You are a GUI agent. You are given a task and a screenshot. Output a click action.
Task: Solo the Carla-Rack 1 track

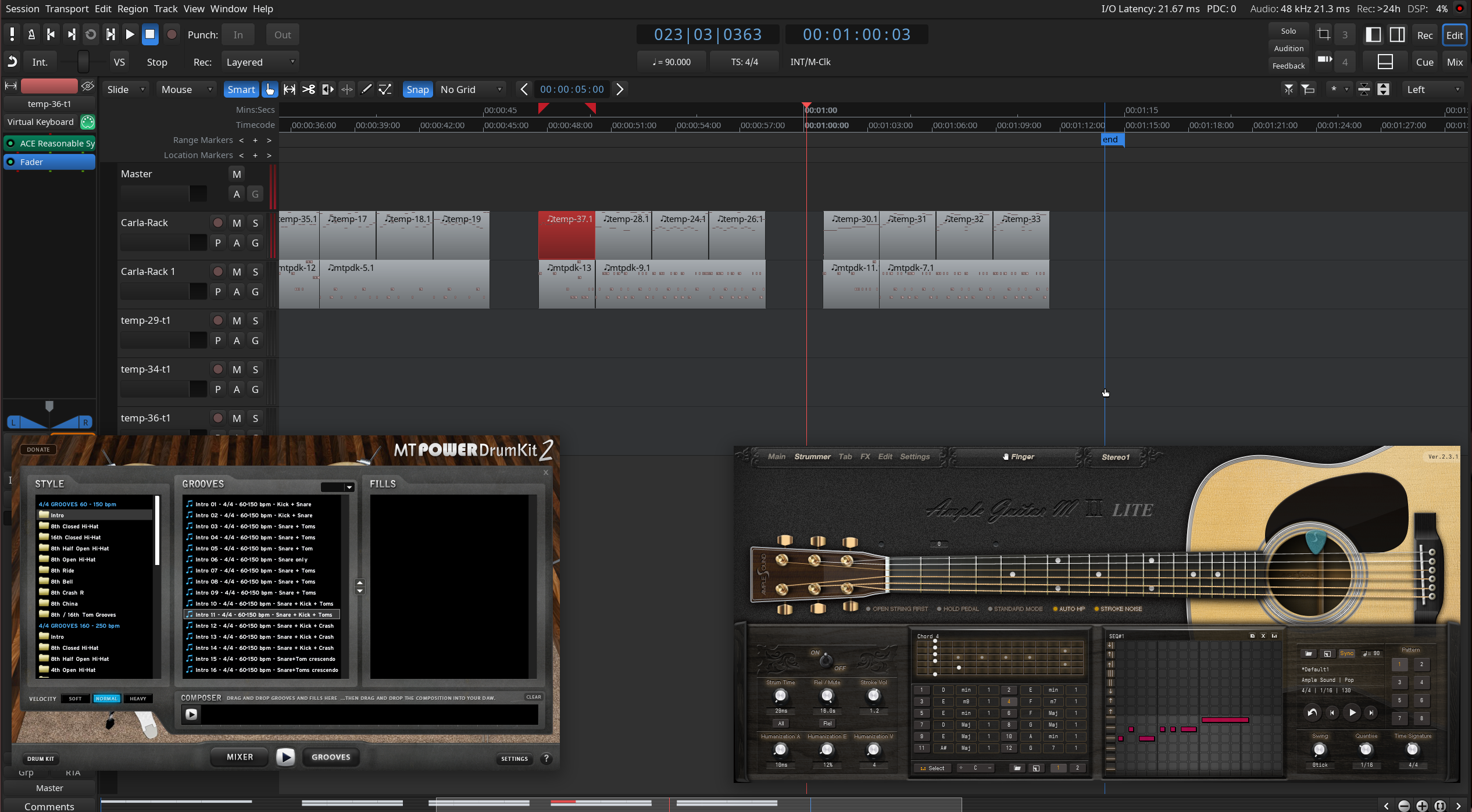click(x=255, y=272)
